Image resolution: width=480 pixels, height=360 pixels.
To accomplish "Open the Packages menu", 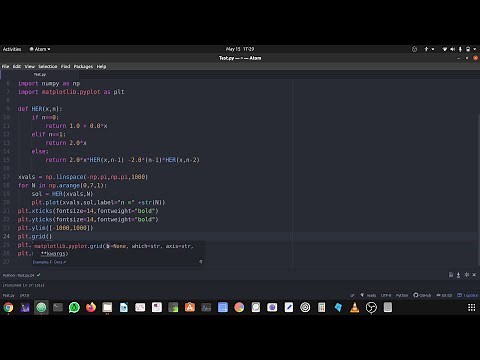I will click(x=83, y=66).
